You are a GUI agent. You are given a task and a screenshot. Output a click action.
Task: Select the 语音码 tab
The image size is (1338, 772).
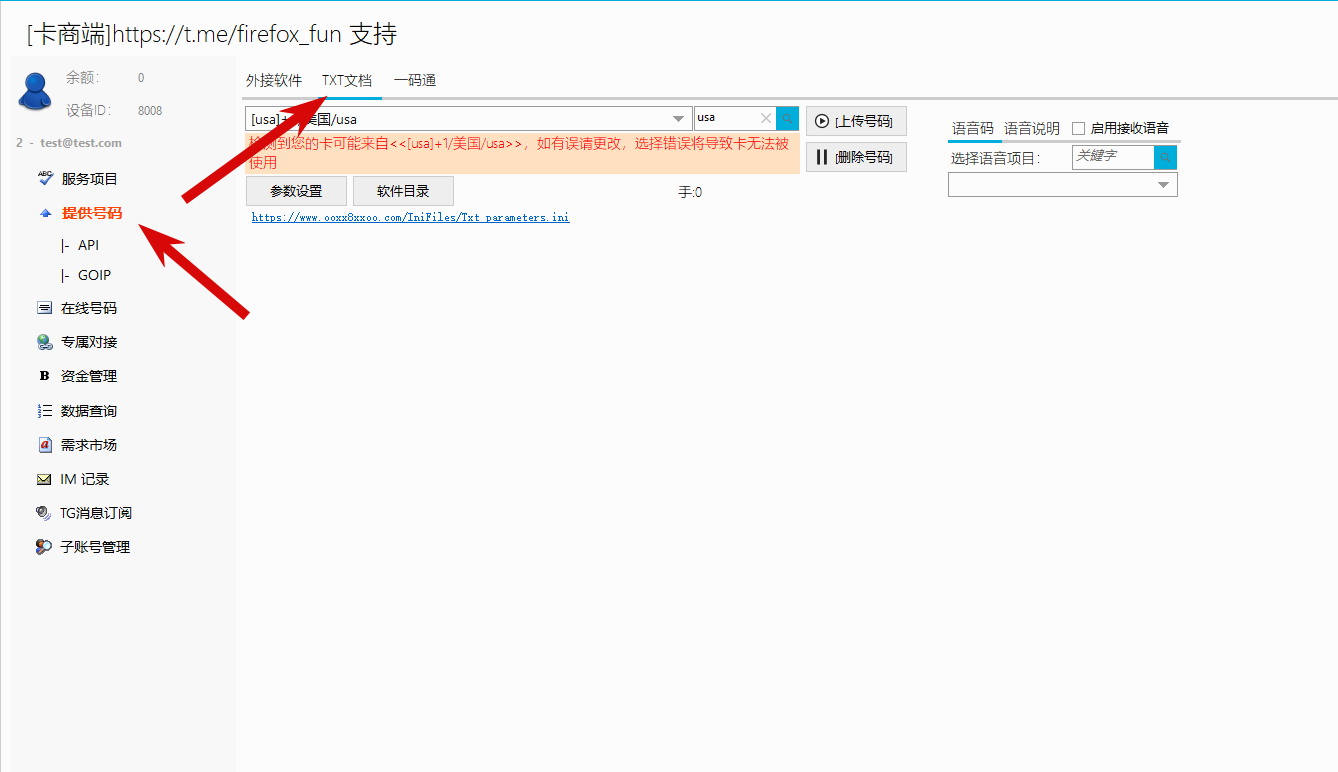(973, 128)
